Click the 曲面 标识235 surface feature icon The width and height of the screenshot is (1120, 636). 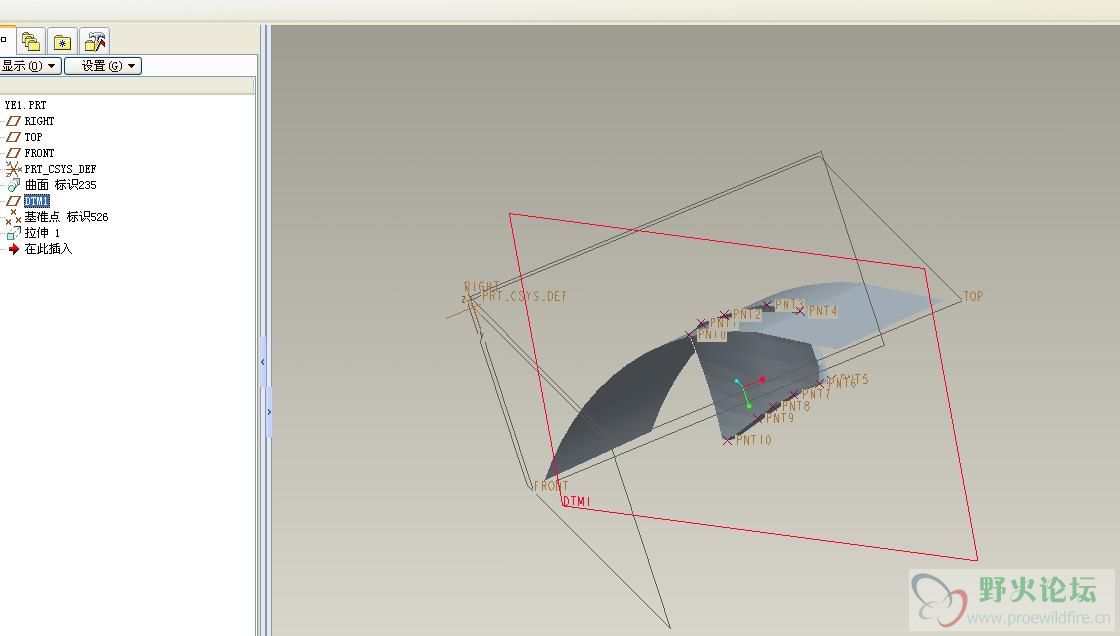pos(14,185)
